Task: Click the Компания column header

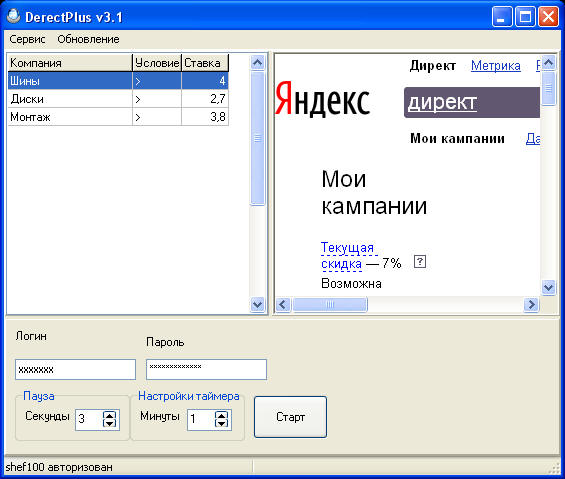Action: 70,63
